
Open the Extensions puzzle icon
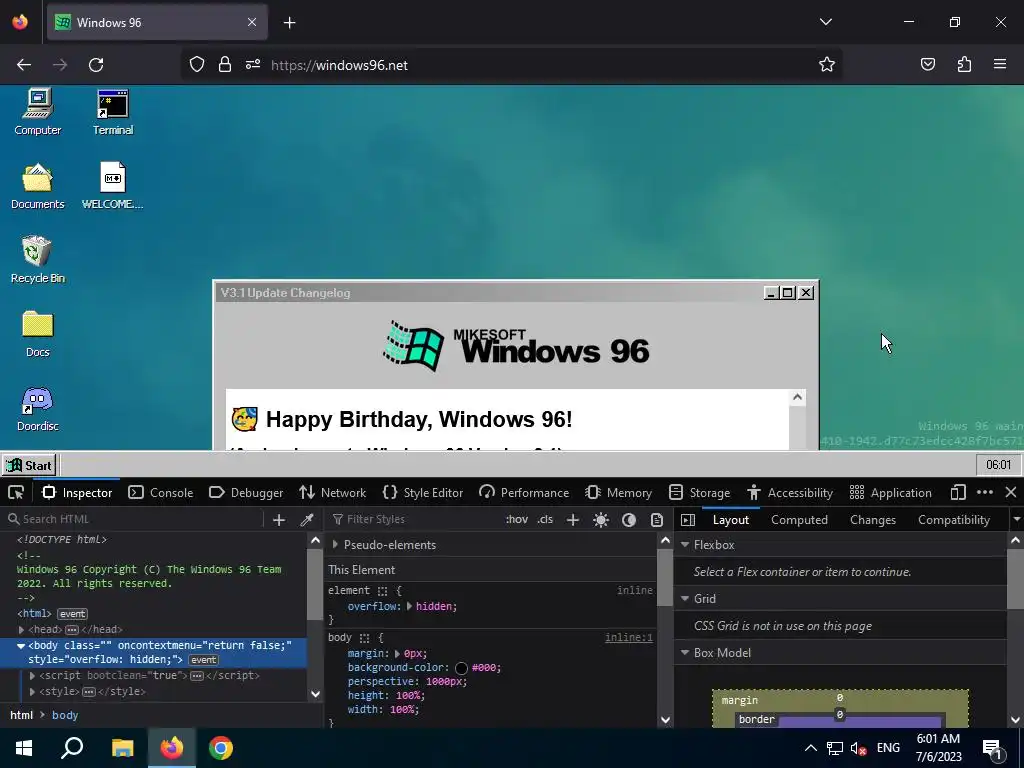[x=964, y=64]
